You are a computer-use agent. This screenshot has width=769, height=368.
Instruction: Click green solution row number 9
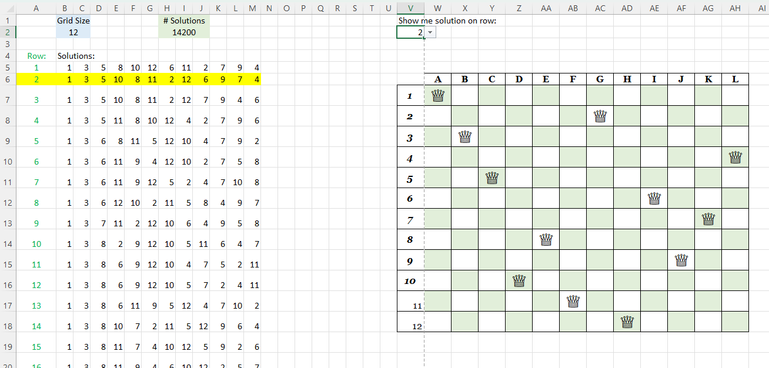pyautogui.click(x=36, y=223)
